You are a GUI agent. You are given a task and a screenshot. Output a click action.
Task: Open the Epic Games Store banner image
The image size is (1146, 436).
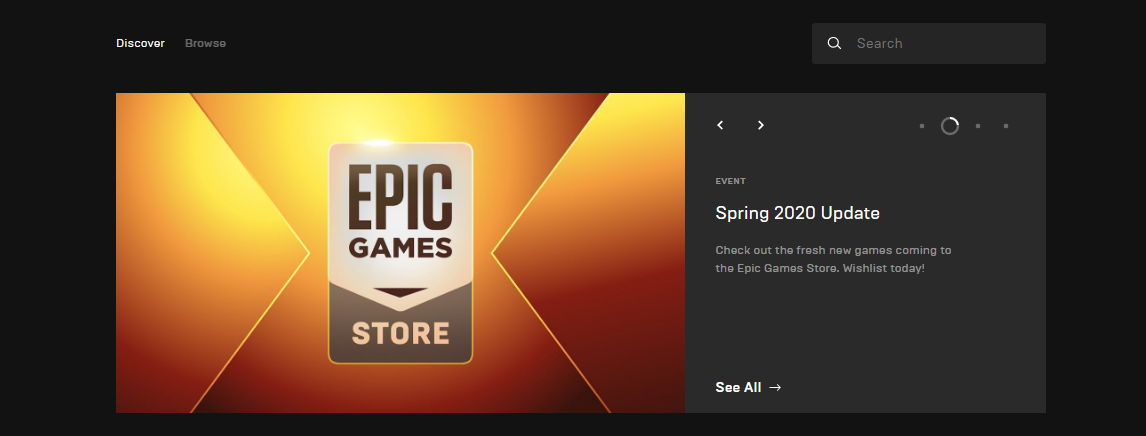pos(401,253)
